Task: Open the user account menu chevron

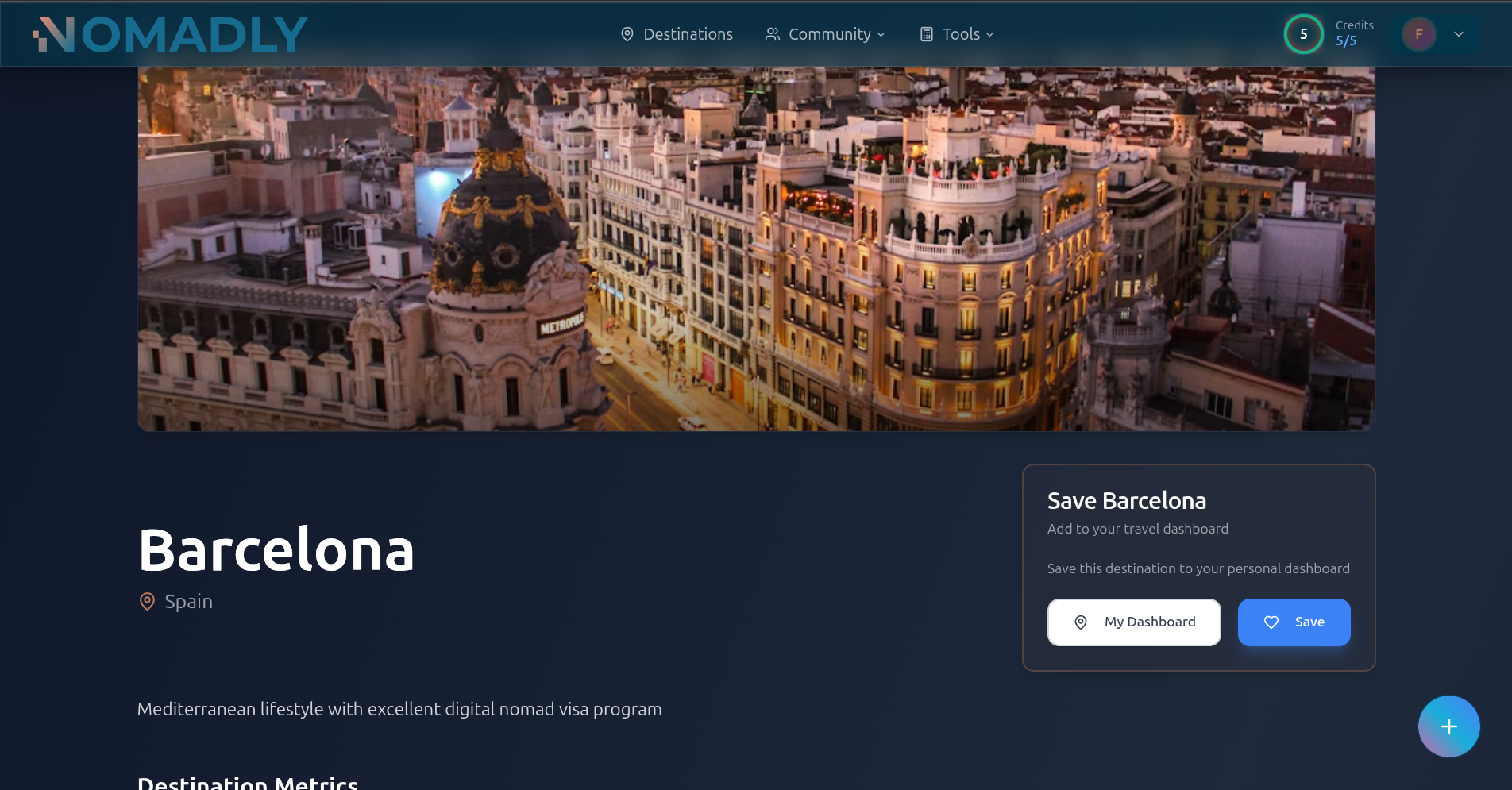Action: tap(1459, 34)
